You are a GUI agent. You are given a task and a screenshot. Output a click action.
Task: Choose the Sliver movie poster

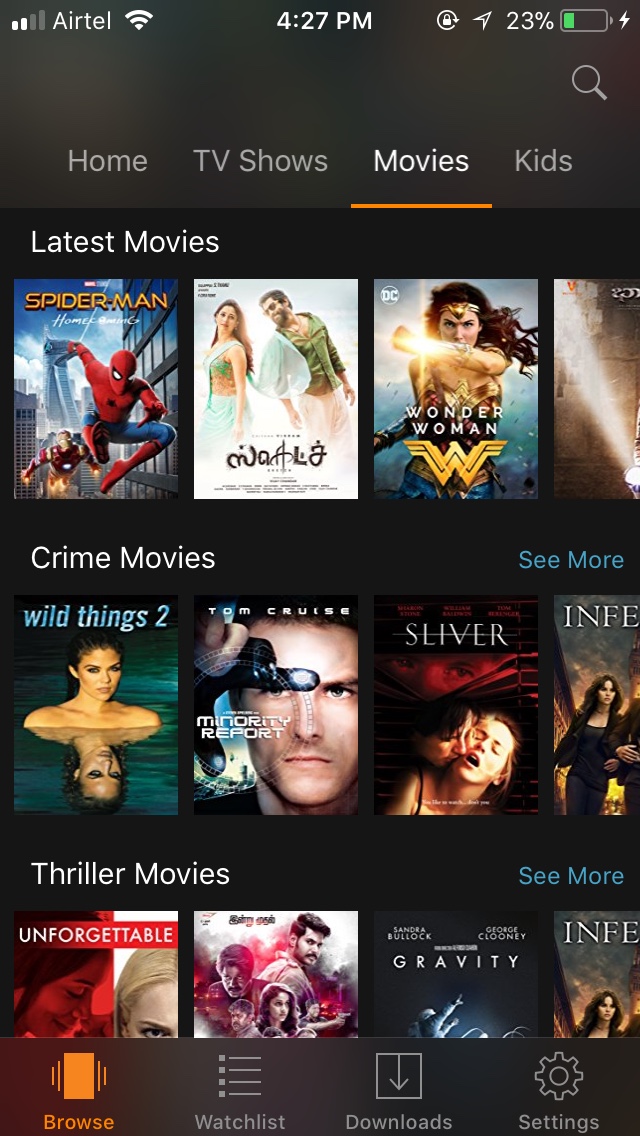tap(456, 705)
